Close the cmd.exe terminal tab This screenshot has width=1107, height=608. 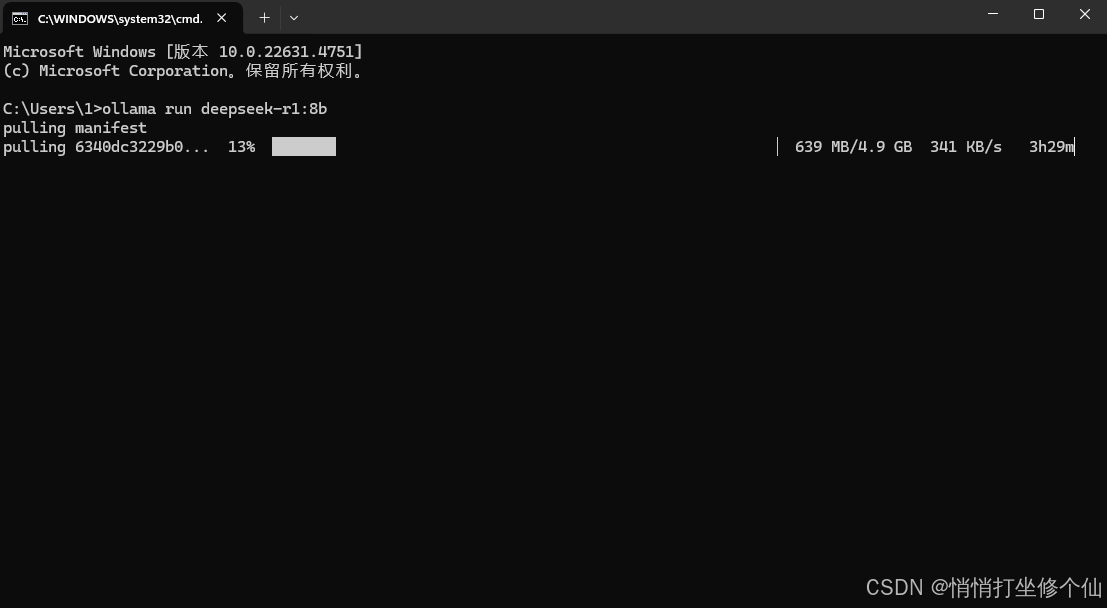222,18
